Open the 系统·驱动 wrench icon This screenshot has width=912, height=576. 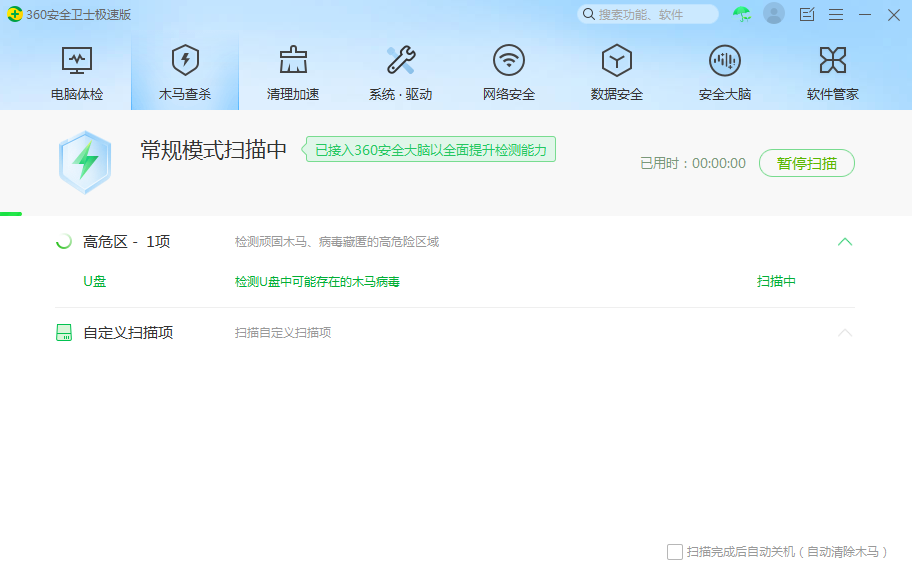pyautogui.click(x=401, y=61)
